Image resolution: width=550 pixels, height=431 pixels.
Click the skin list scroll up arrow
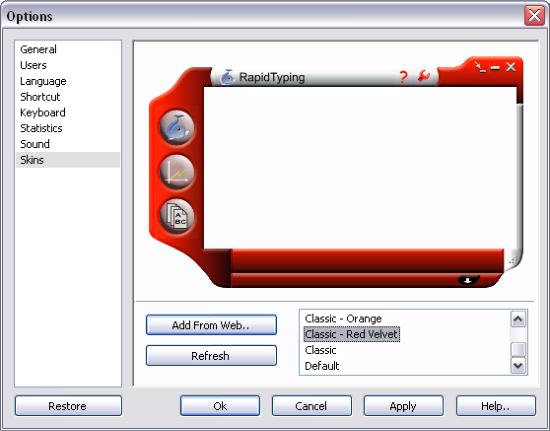click(x=518, y=319)
